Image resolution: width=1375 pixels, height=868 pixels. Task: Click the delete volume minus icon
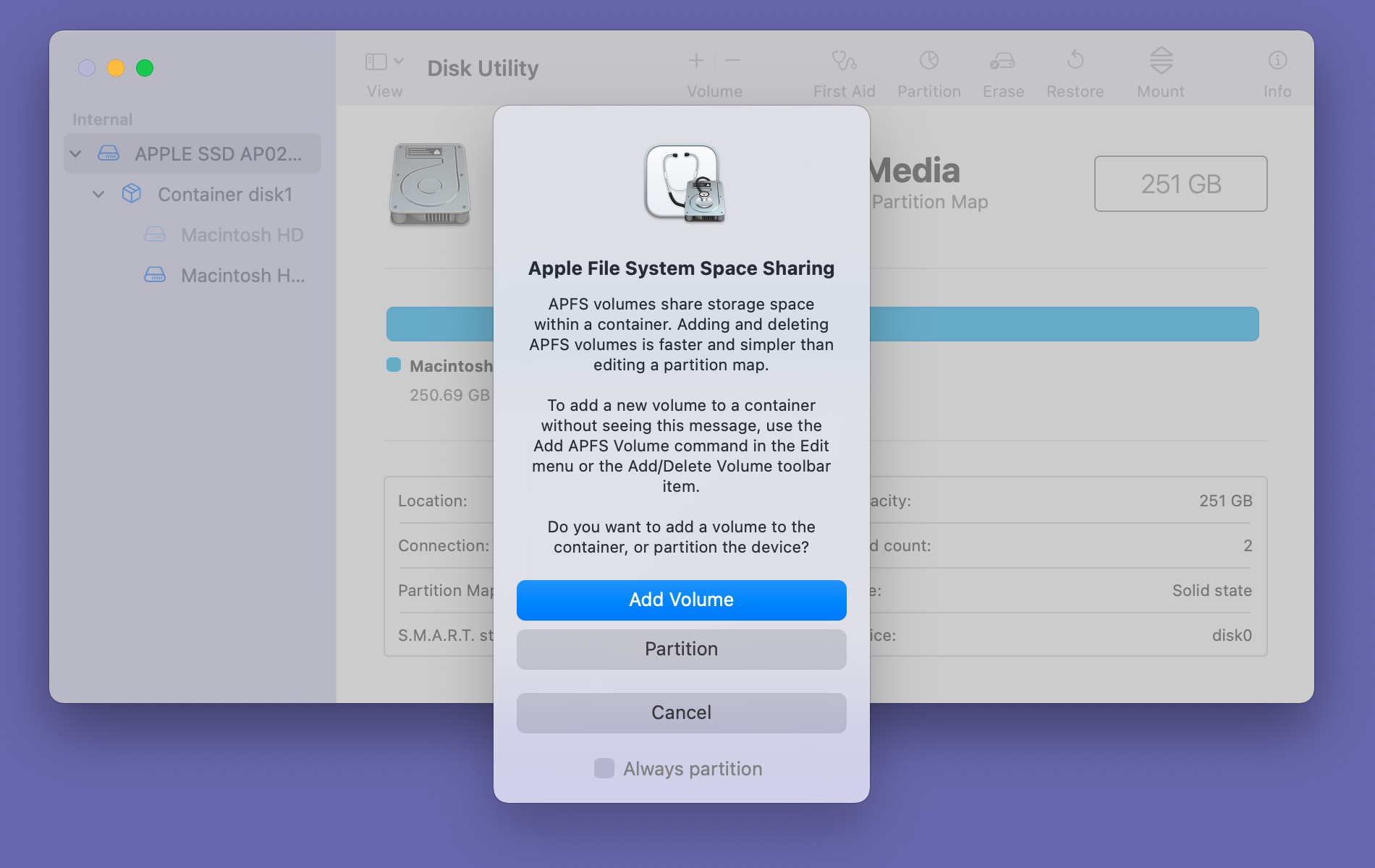coord(732,60)
